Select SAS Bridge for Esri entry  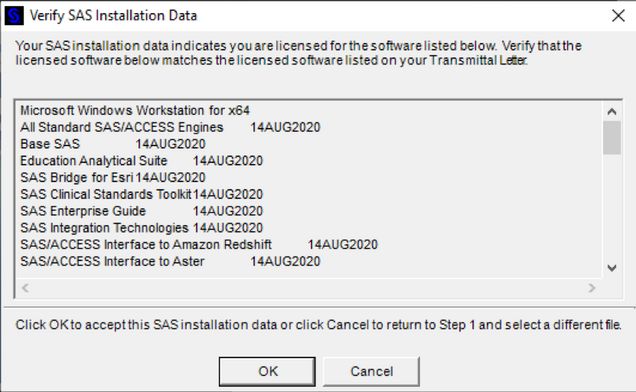113,177
